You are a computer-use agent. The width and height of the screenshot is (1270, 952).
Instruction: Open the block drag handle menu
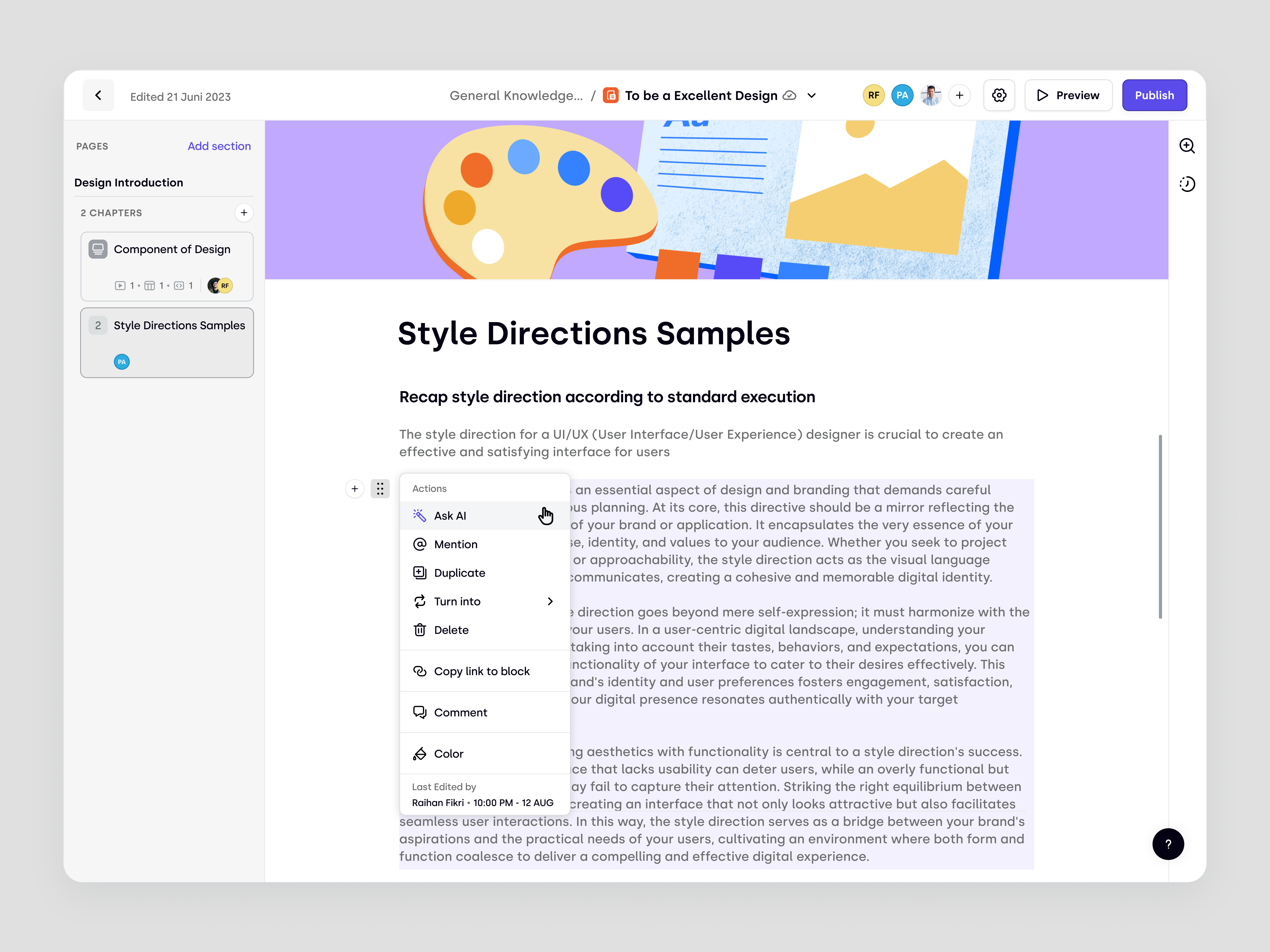(x=380, y=488)
